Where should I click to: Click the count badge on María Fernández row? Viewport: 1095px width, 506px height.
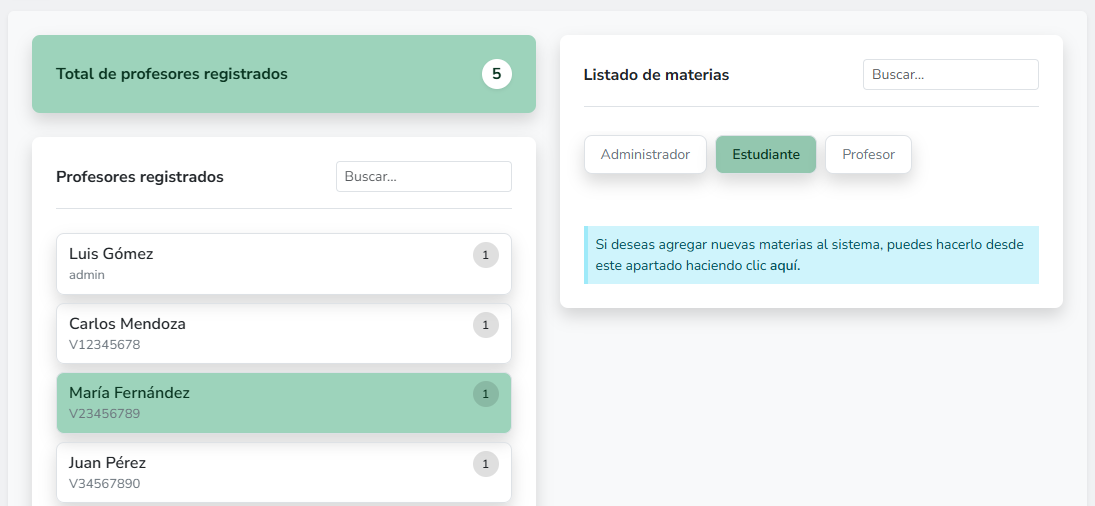click(485, 394)
